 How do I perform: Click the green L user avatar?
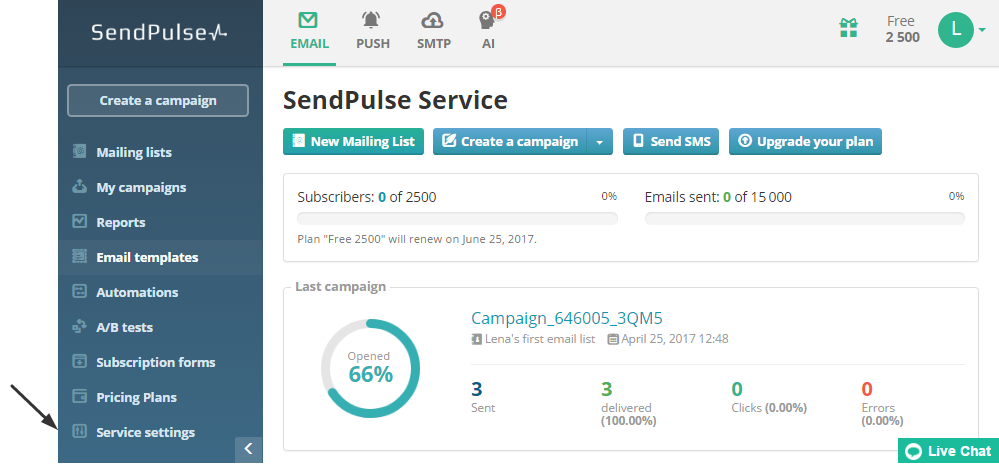point(955,29)
